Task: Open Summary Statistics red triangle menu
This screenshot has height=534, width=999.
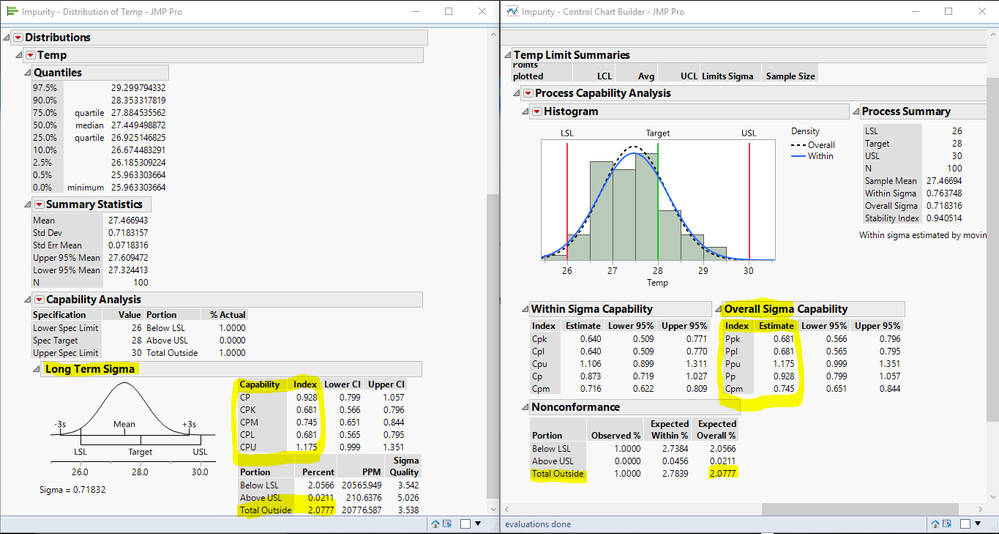Action: [x=39, y=205]
